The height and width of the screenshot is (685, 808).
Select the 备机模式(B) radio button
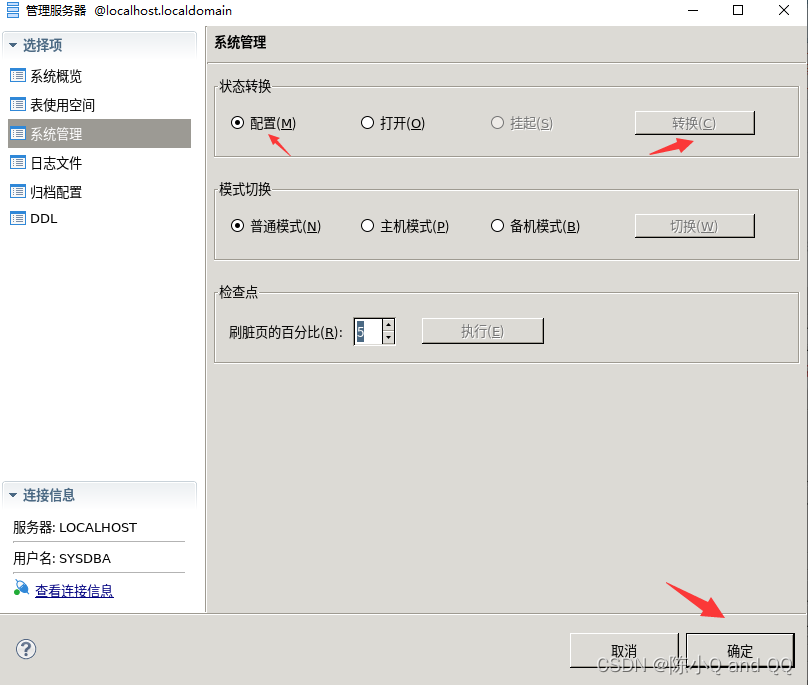(x=497, y=226)
